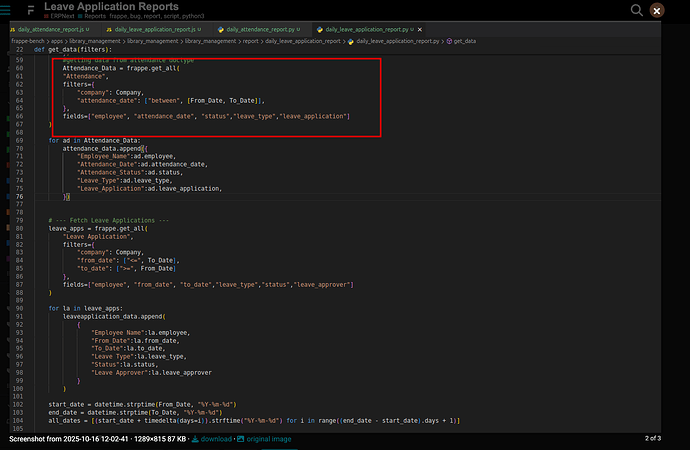690x450 pixels.
Task: Close the screenshot lightbox
Action: pyautogui.click(x=657, y=10)
